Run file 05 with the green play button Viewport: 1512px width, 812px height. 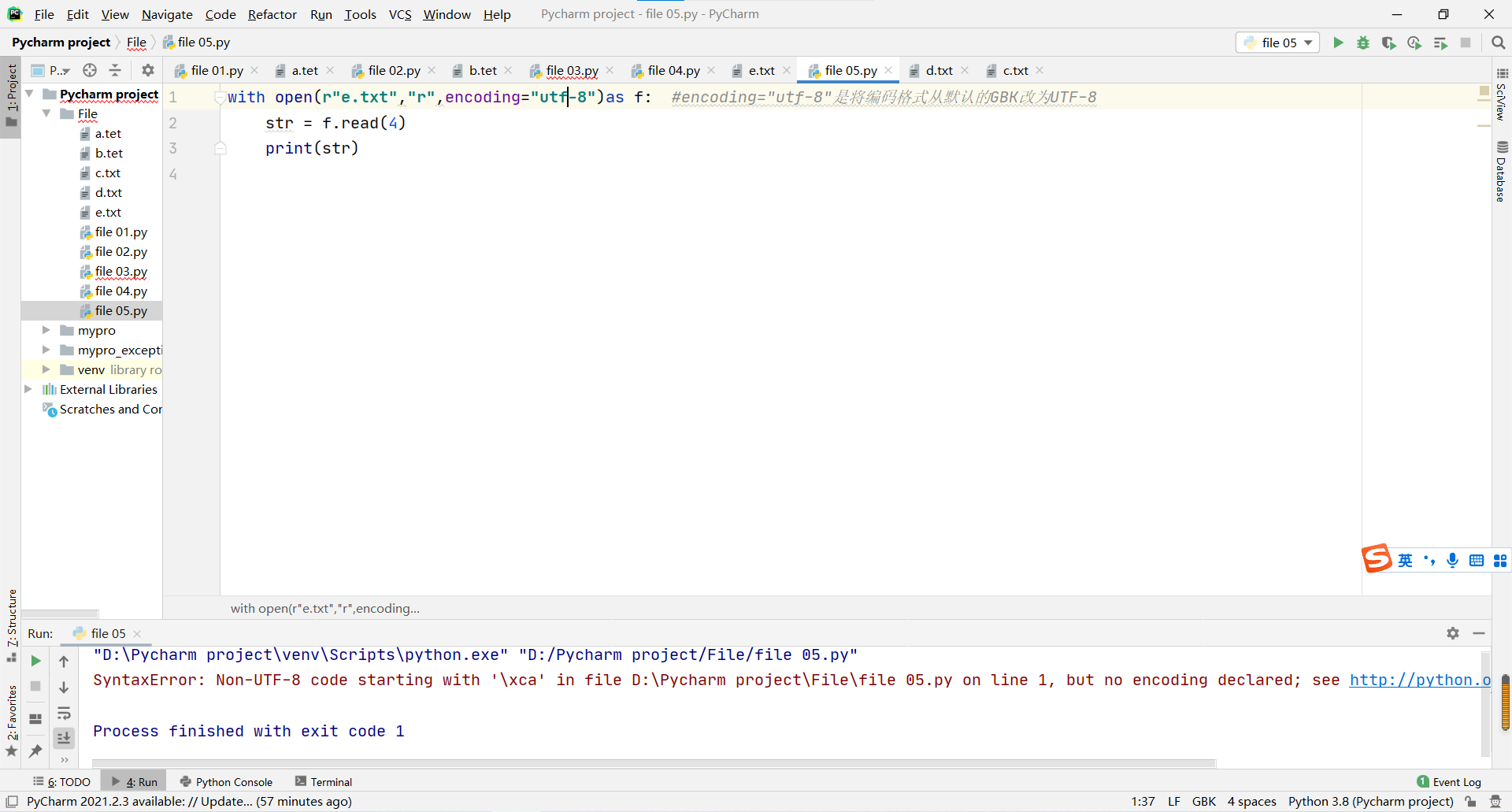[1338, 43]
